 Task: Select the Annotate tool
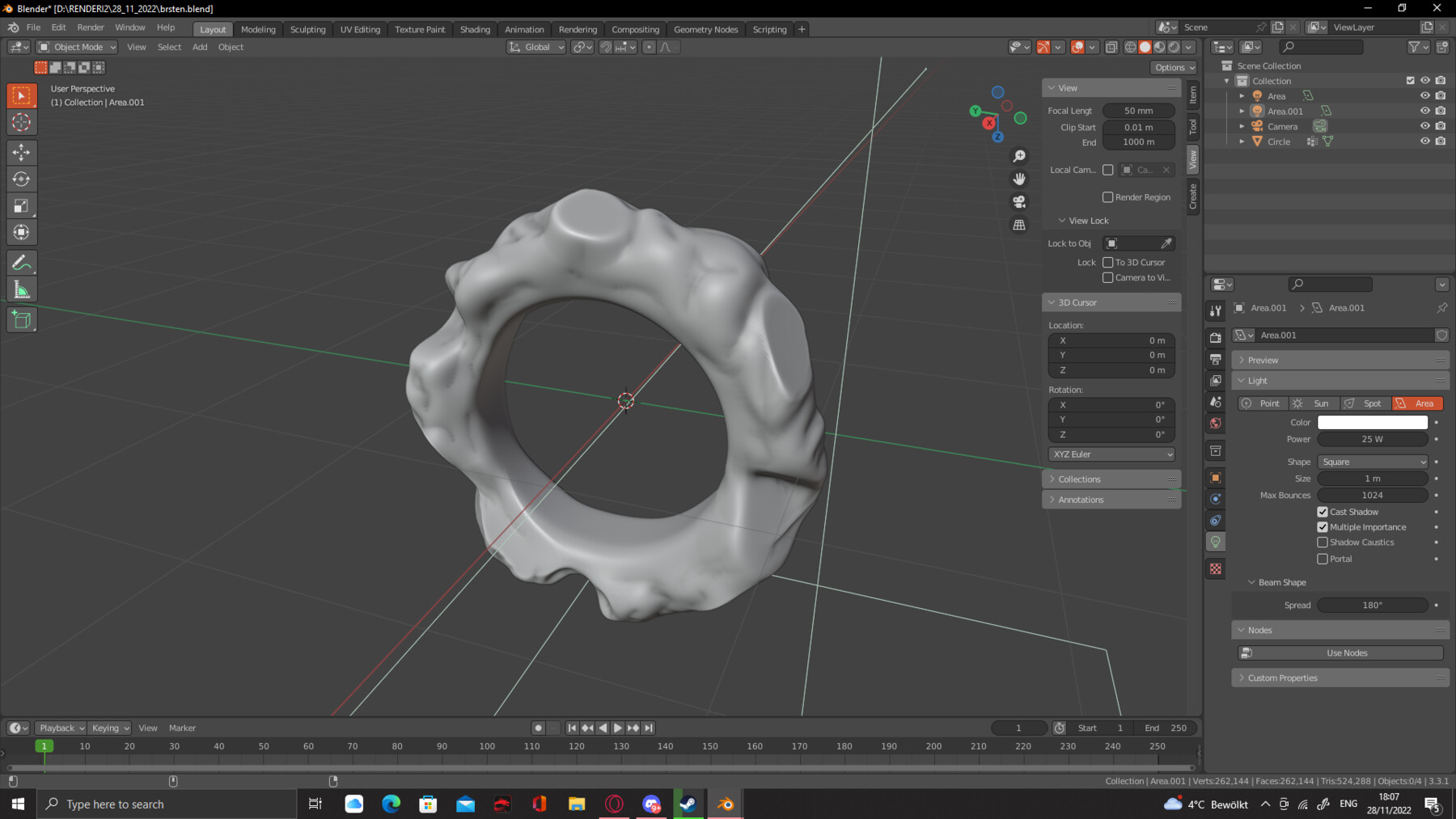click(21, 261)
